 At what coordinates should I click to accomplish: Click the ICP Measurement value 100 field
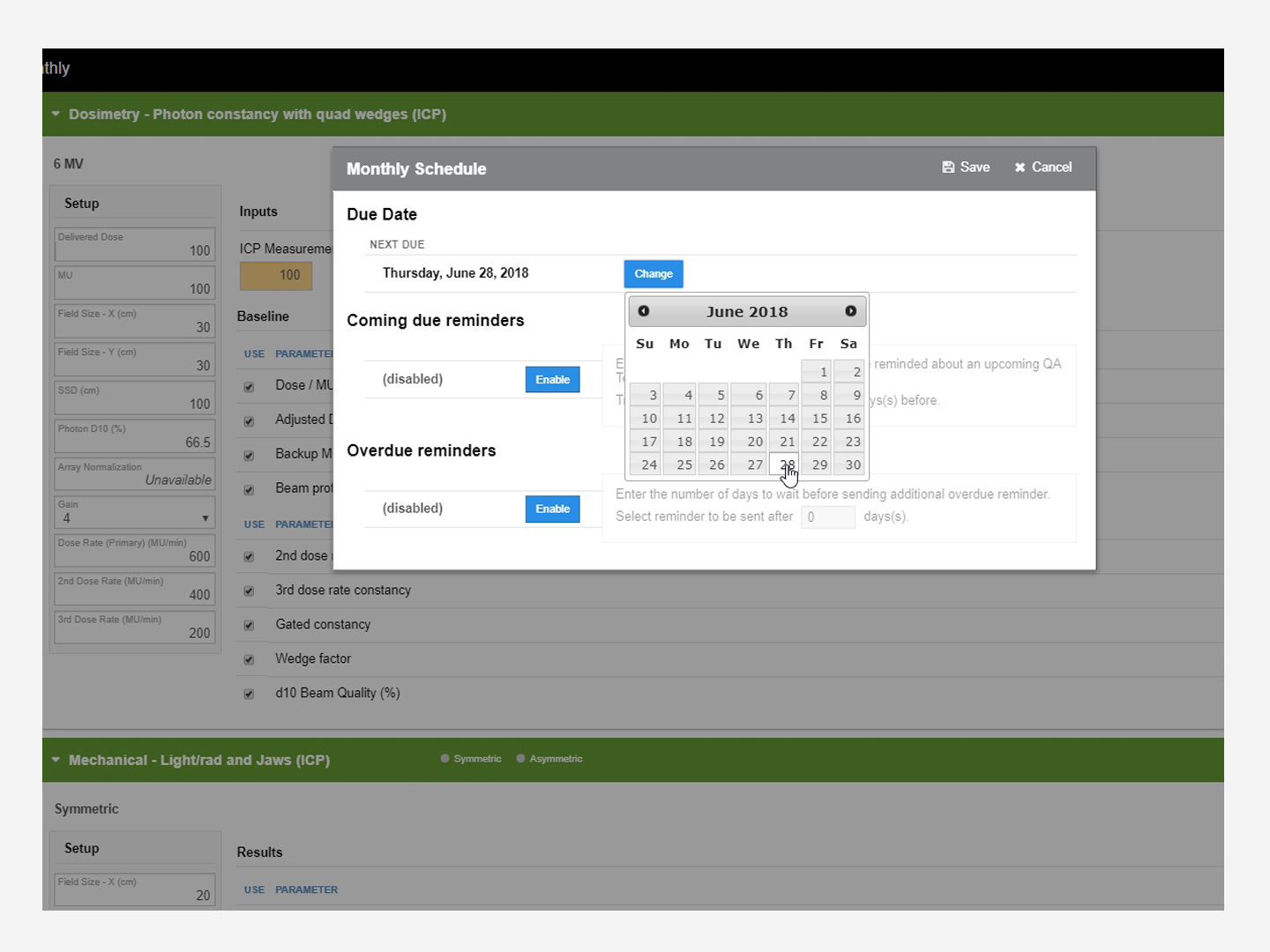point(276,275)
